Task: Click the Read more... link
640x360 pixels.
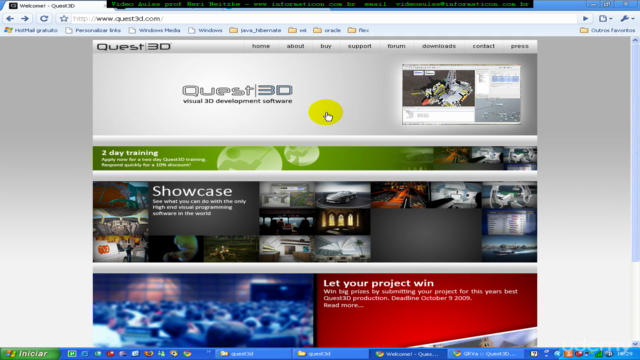Action: (x=343, y=305)
